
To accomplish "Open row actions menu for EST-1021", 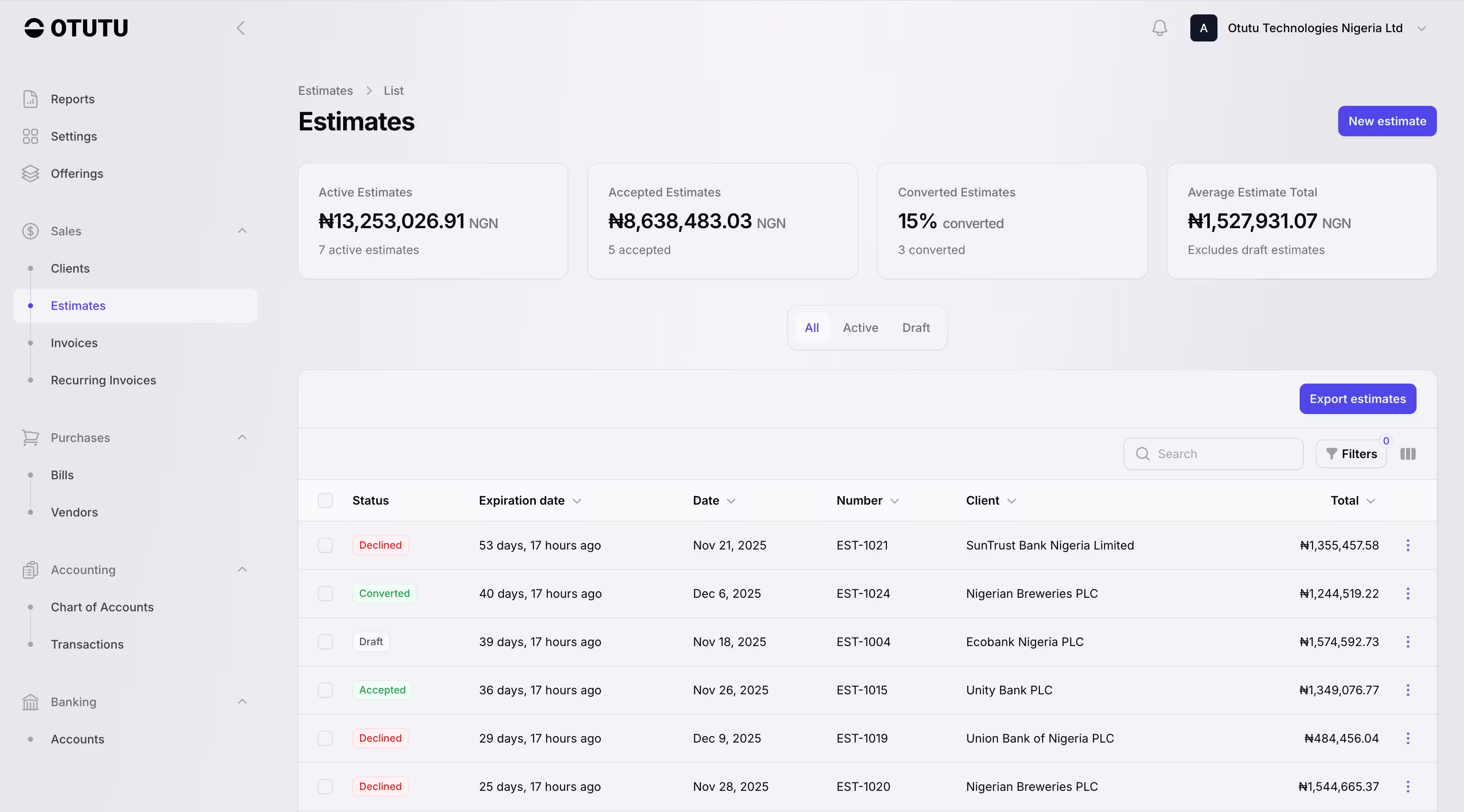I will click(x=1408, y=545).
